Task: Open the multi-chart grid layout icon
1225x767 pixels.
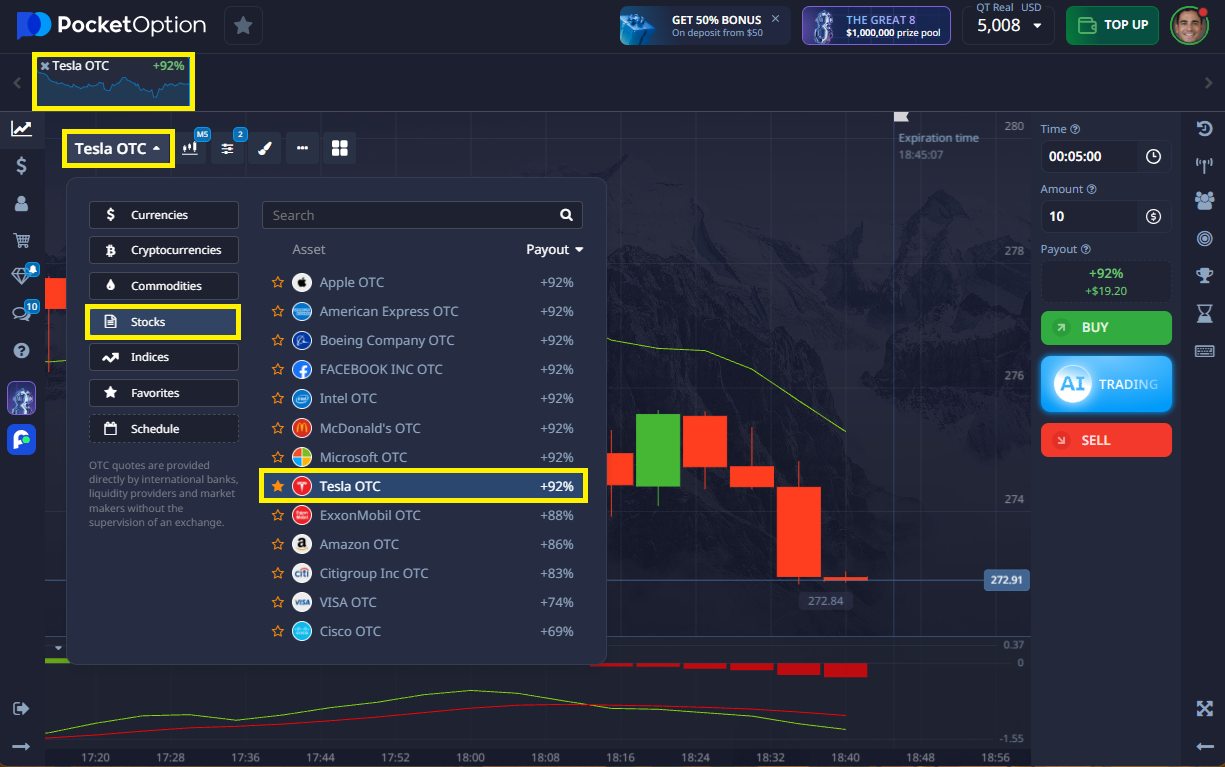Action: pyautogui.click(x=340, y=148)
